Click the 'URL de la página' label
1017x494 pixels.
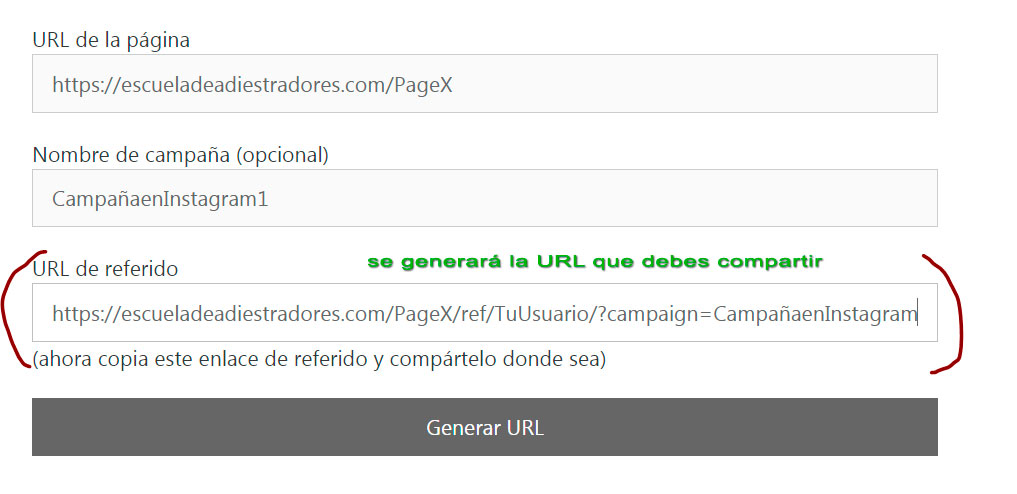click(111, 40)
